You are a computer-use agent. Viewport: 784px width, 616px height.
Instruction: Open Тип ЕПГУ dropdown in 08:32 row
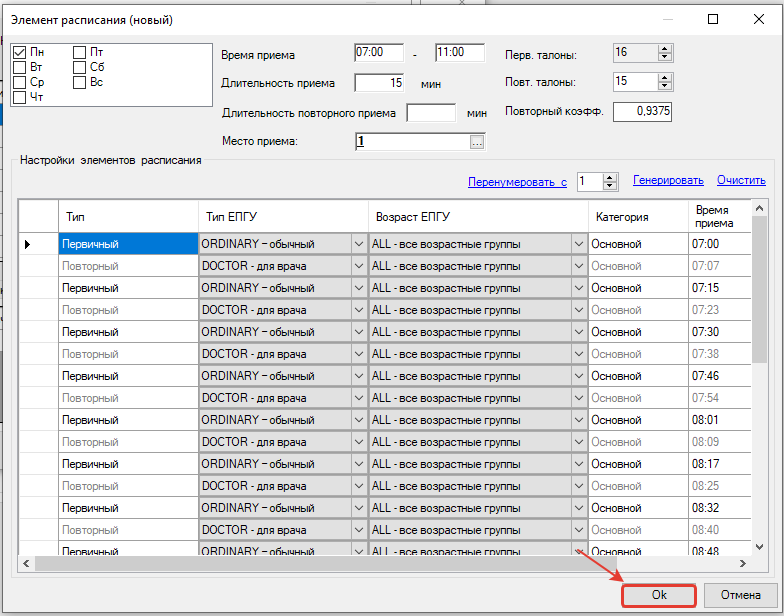coord(358,508)
